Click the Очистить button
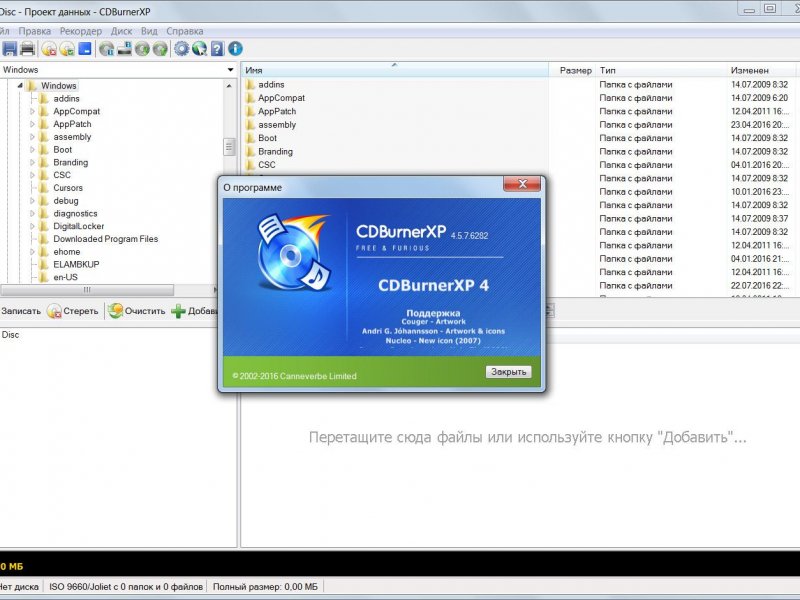 point(137,311)
